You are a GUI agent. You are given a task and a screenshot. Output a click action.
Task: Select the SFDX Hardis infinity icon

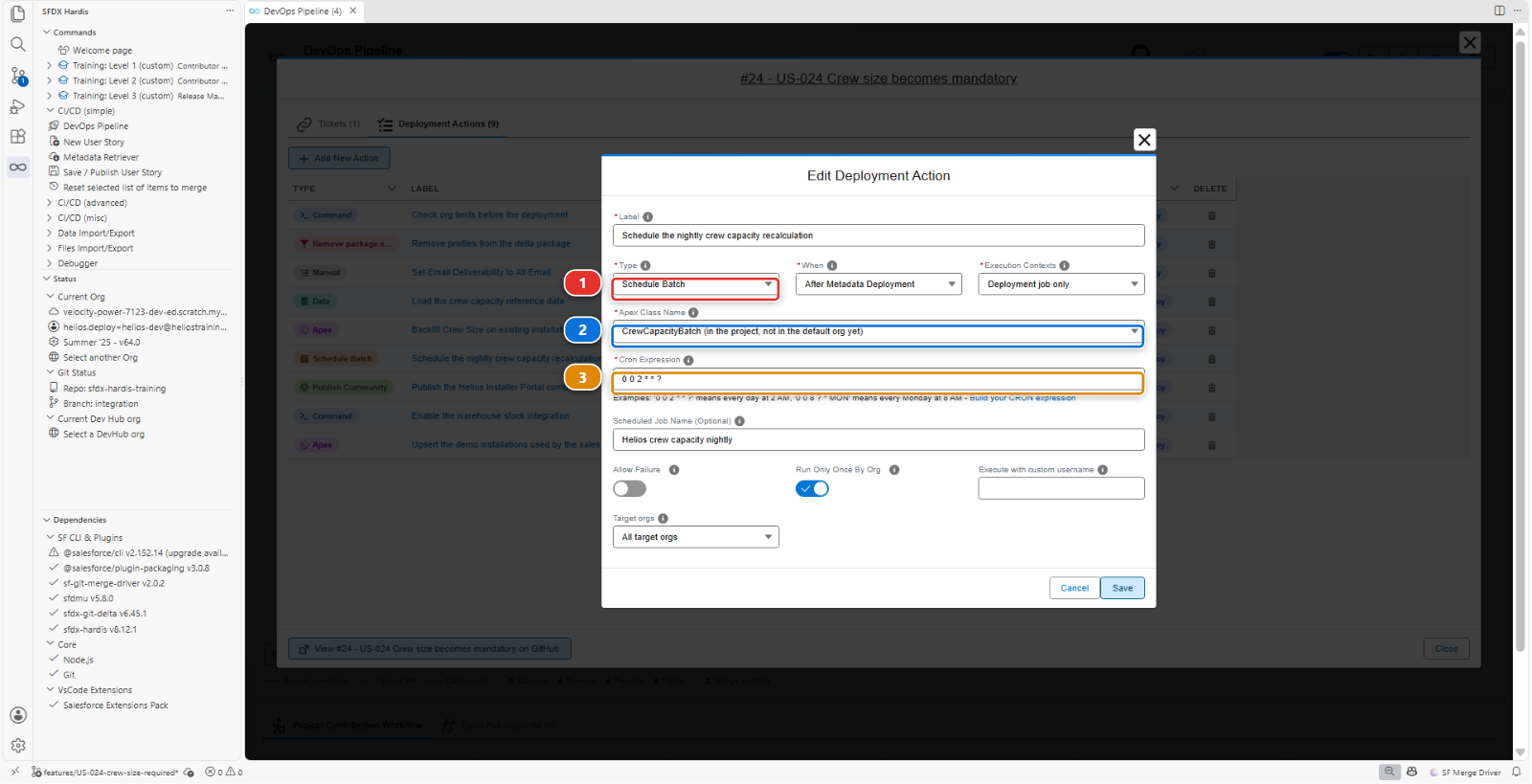(17, 168)
